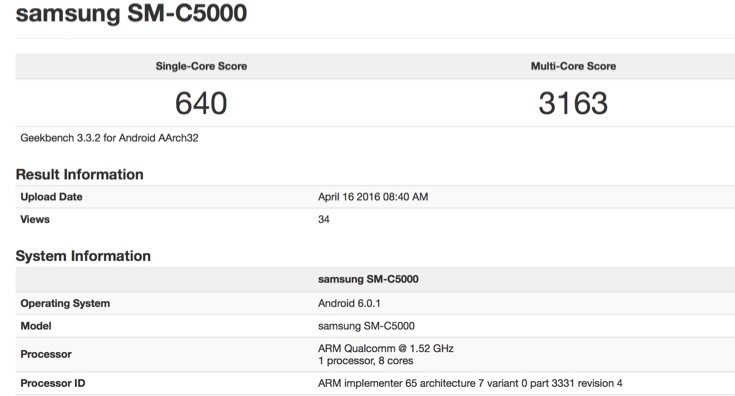Select the 'Processor ID' row label

coord(53,383)
